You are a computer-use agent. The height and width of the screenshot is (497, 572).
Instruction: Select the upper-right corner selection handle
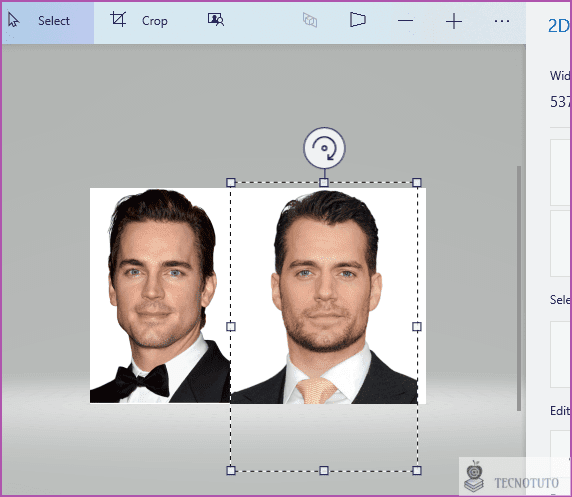point(417,182)
